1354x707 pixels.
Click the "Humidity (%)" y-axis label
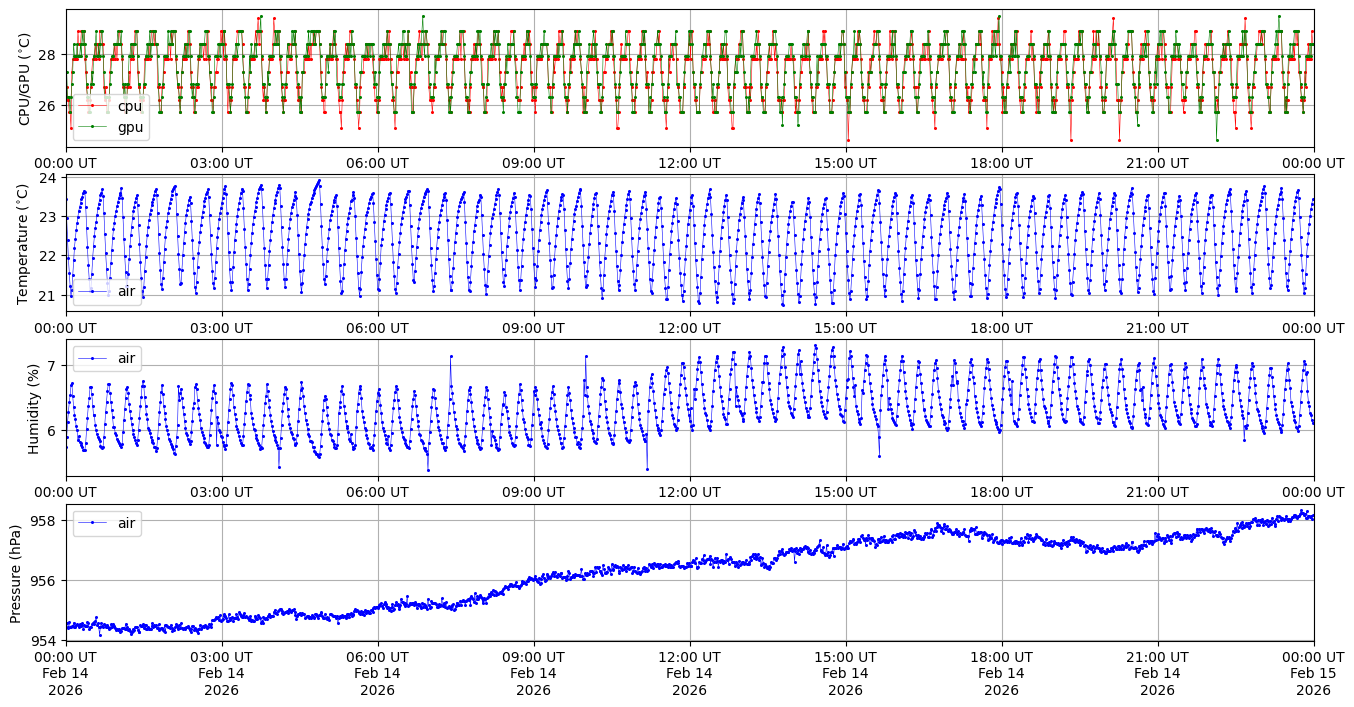coord(33,408)
